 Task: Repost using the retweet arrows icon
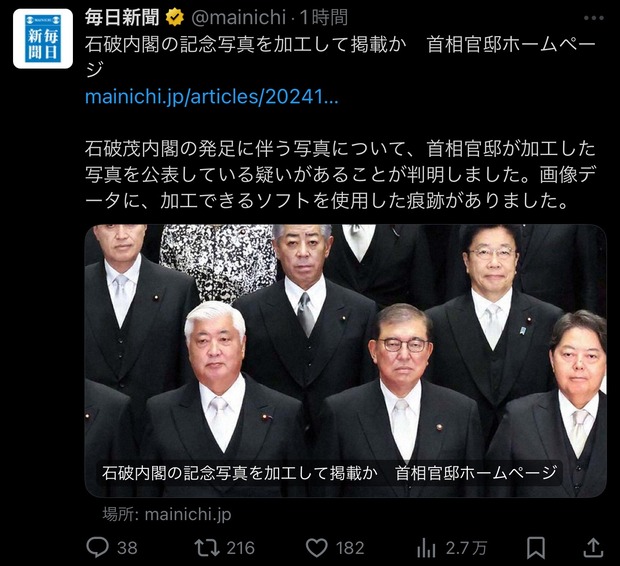[x=207, y=548]
